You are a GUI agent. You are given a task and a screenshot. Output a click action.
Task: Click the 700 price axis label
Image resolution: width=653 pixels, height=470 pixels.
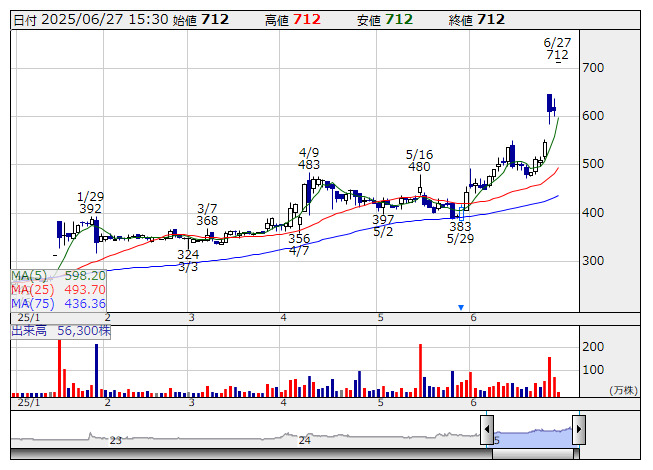coord(593,68)
